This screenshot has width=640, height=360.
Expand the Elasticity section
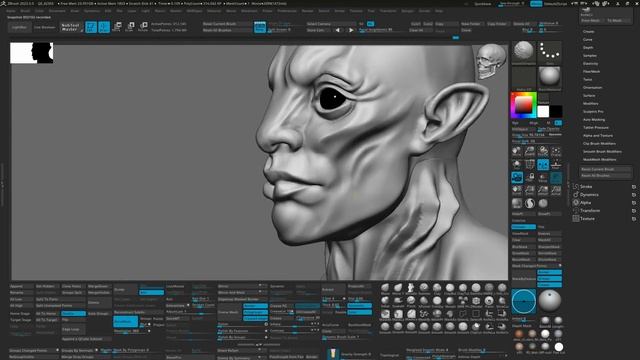(591, 64)
